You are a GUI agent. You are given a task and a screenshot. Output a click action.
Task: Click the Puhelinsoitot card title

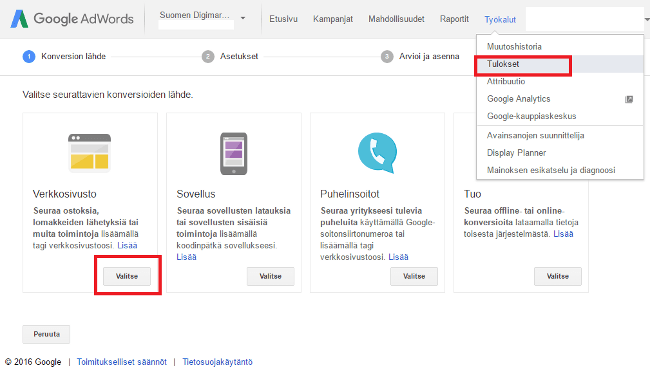[350, 194]
